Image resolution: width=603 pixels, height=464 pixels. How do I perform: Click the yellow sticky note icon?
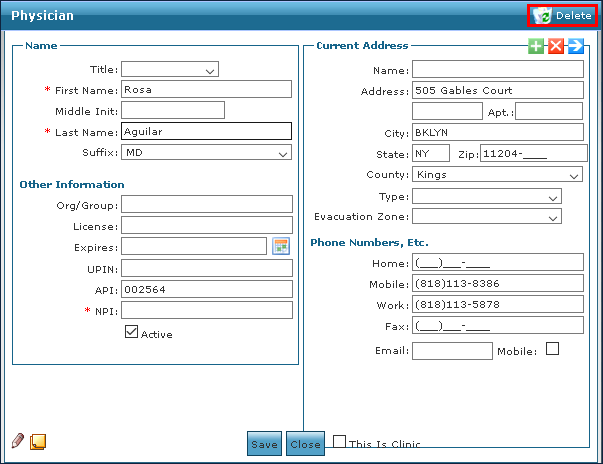(38, 441)
